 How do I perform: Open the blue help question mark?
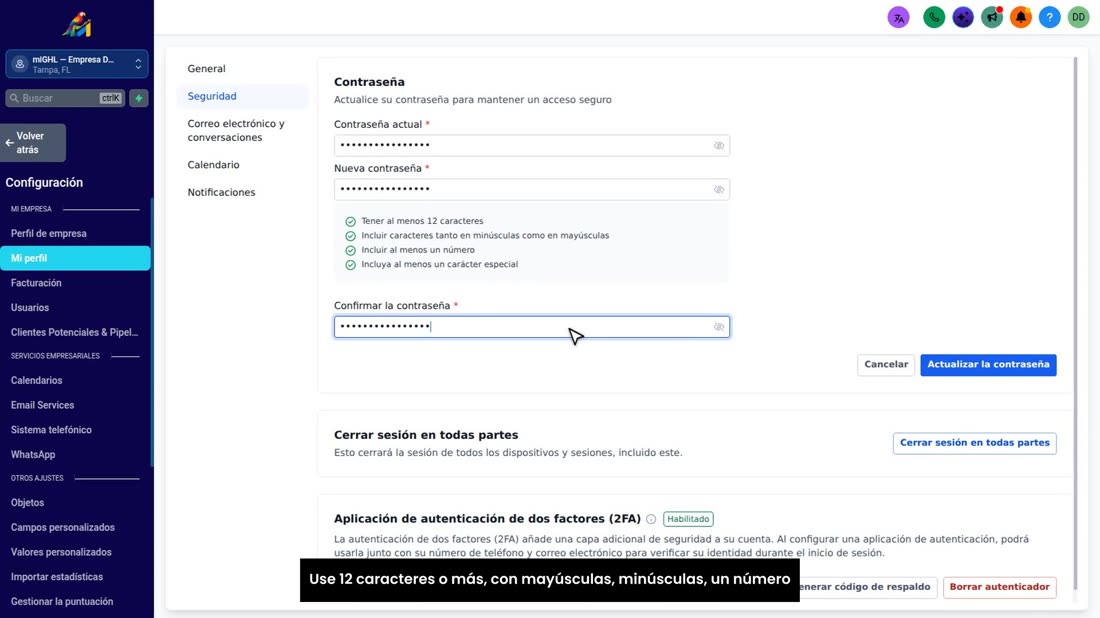(1049, 18)
